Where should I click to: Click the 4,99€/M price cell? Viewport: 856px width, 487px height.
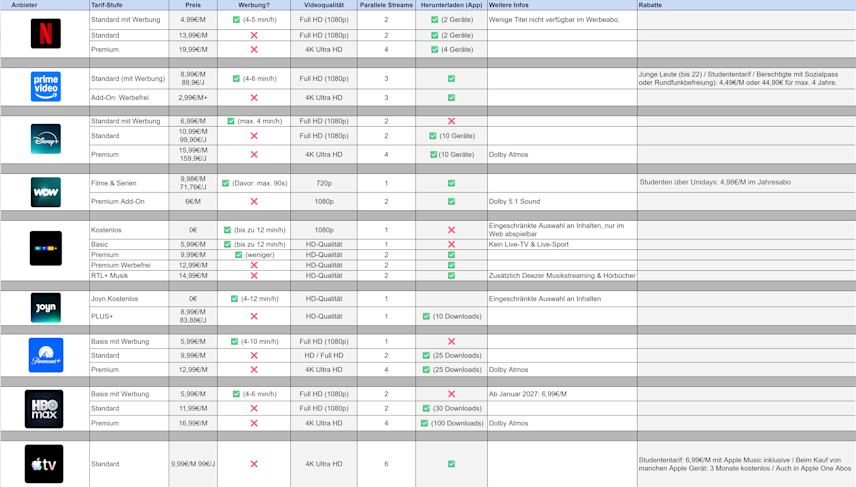pos(193,20)
